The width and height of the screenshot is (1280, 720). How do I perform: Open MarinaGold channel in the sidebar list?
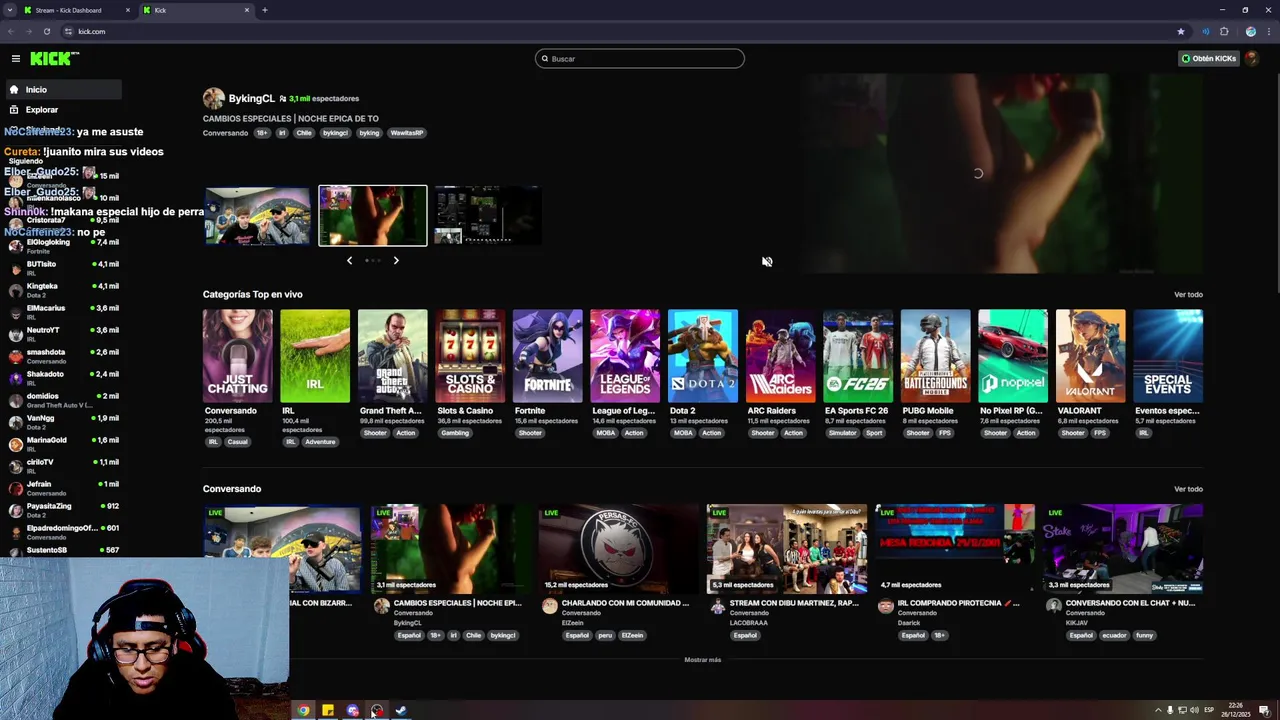pyautogui.click(x=62, y=444)
